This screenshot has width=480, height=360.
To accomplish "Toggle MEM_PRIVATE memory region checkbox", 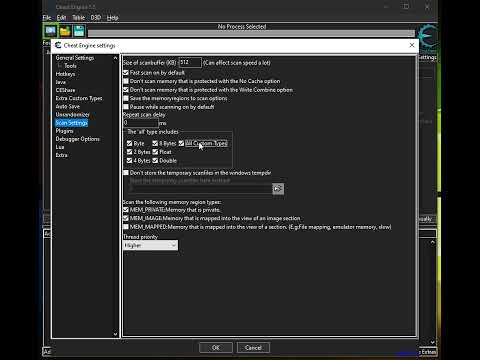I will tap(126, 210).
